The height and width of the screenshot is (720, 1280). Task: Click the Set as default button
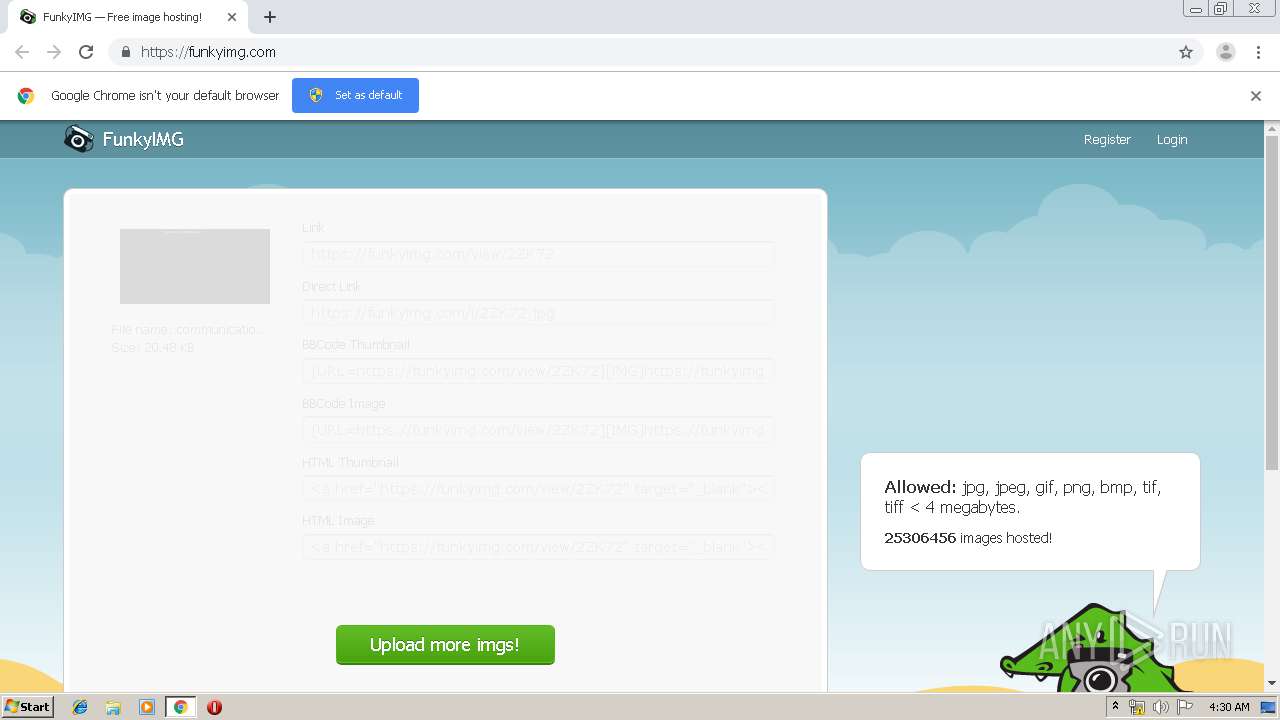click(355, 95)
